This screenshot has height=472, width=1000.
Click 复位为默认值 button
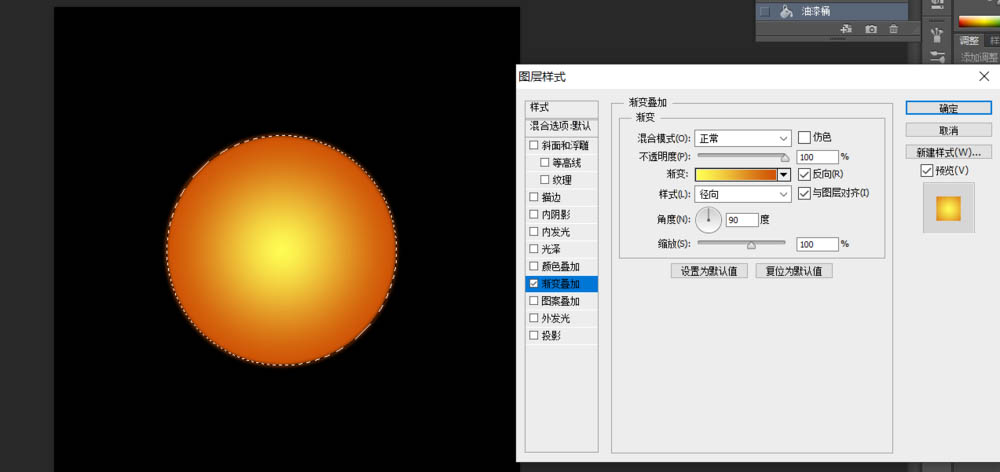click(794, 271)
